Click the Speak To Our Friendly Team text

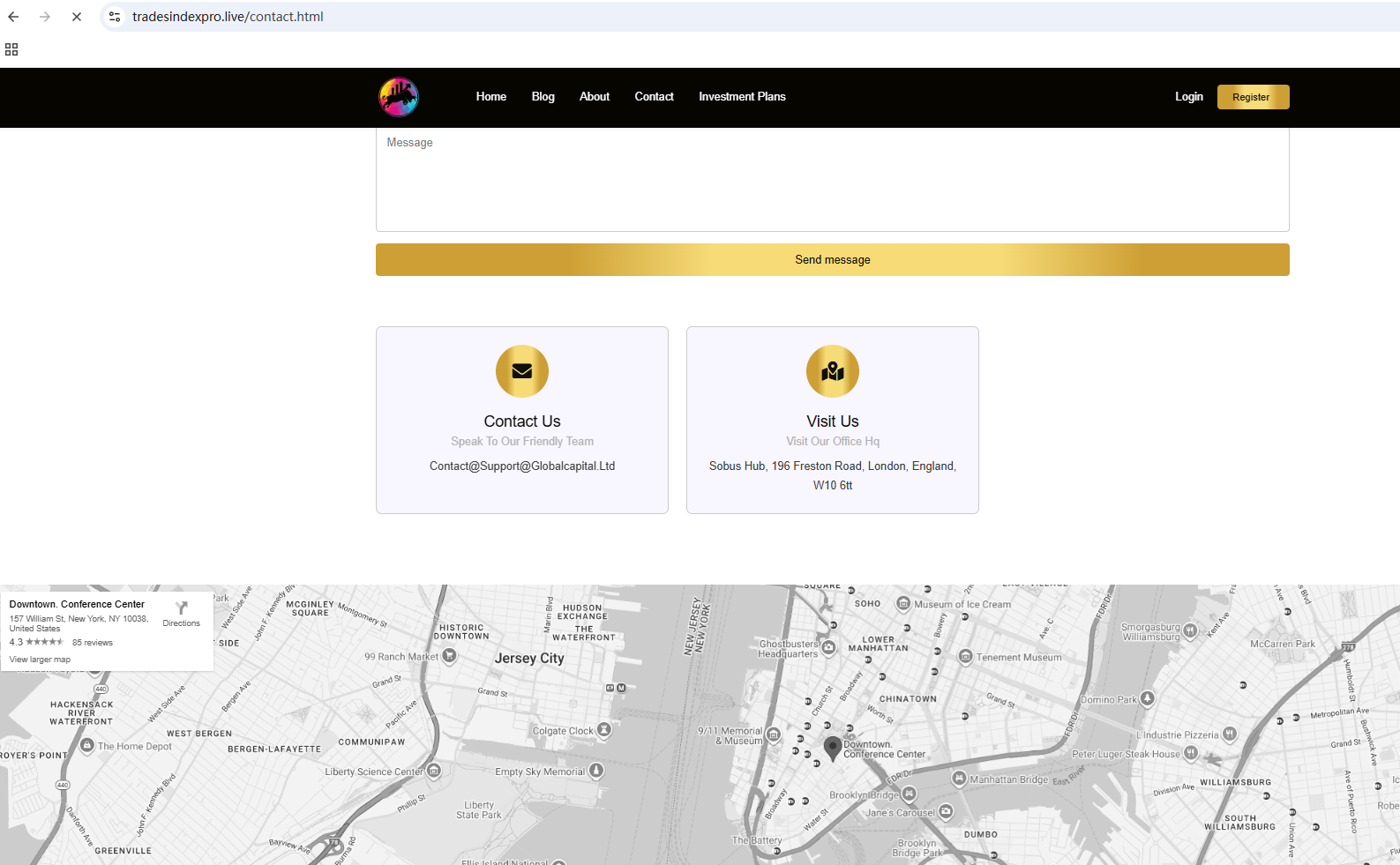pos(522,441)
